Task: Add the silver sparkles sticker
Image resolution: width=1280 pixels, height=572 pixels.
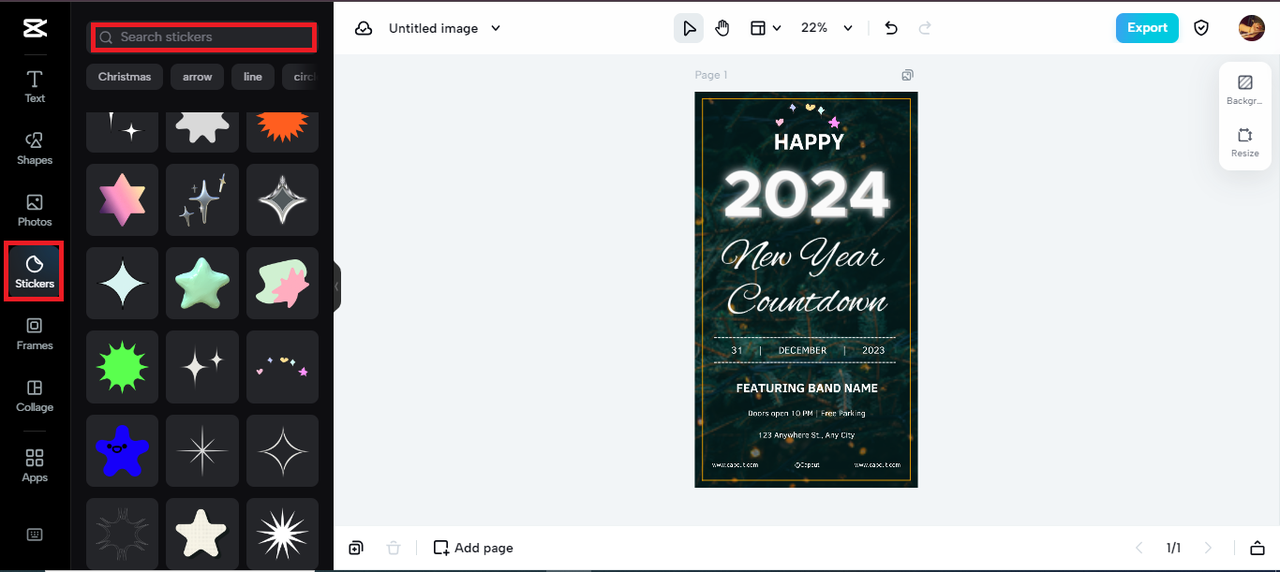Action: point(202,200)
